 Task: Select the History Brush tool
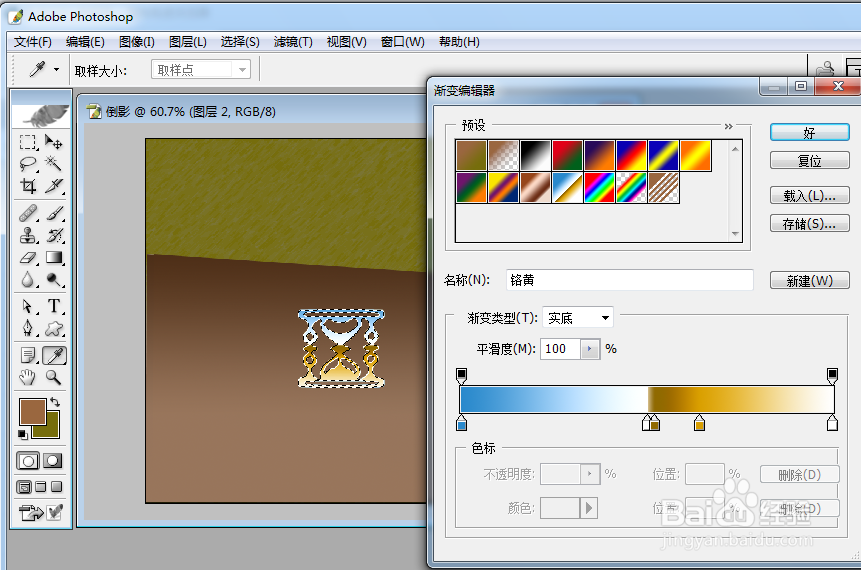[x=54, y=235]
